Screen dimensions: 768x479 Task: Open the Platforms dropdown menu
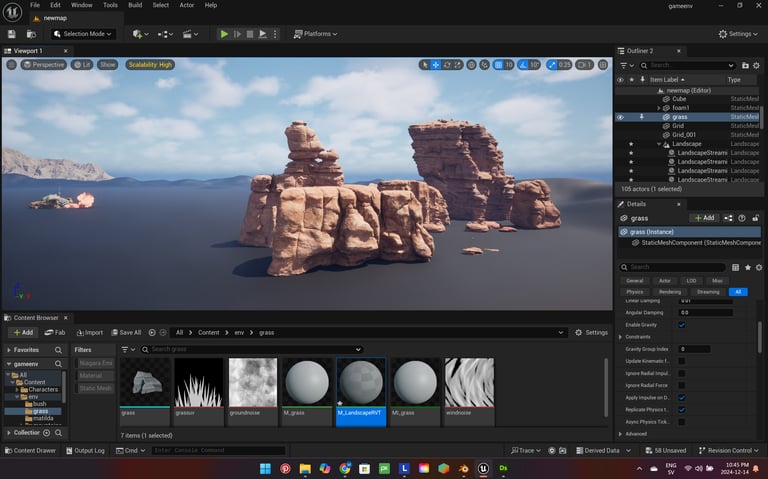(315, 34)
